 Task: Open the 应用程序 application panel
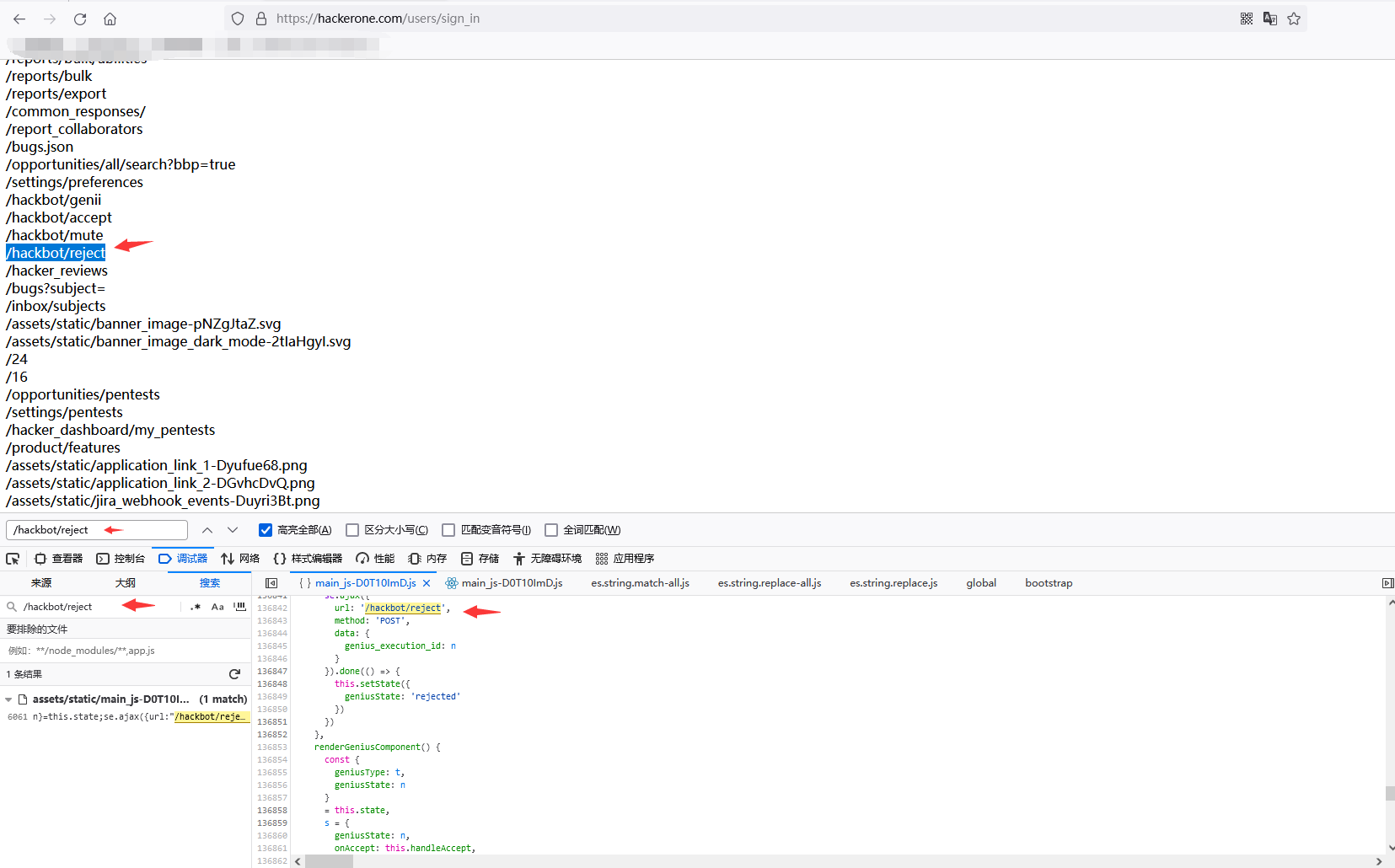click(625, 559)
